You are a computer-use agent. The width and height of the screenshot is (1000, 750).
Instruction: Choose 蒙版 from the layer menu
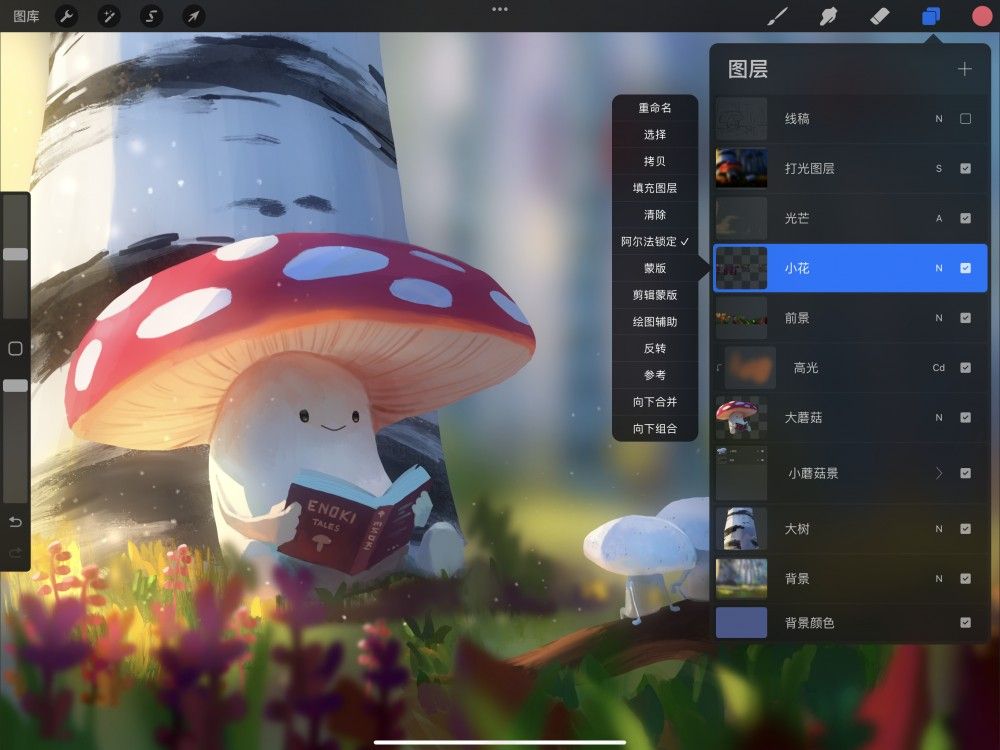click(x=654, y=268)
